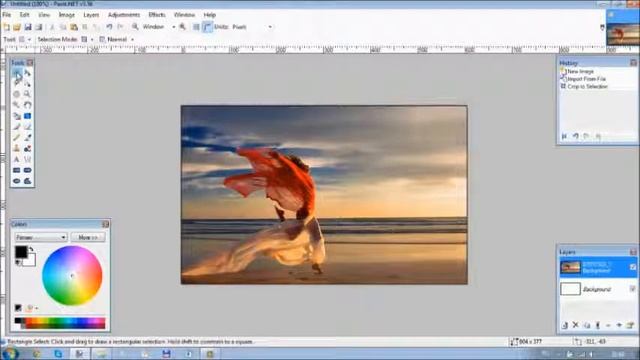Image resolution: width=640 pixels, height=360 pixels.
Task: Select the Text tool
Action: [x=17, y=159]
